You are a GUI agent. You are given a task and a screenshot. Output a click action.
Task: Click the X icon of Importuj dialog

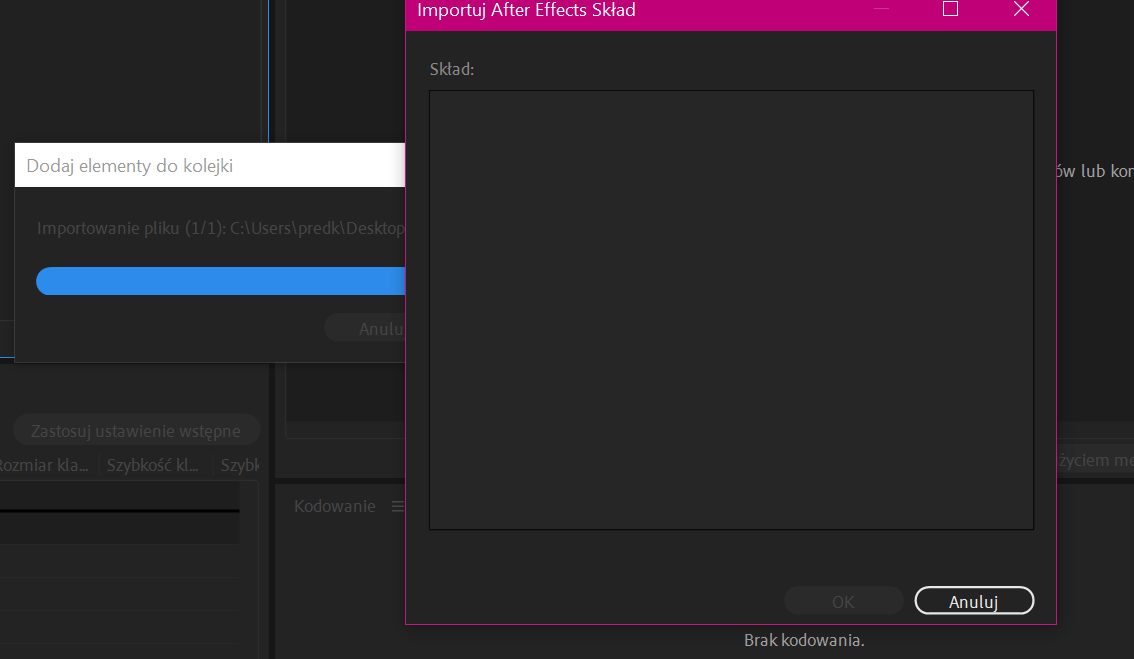coord(1021,10)
